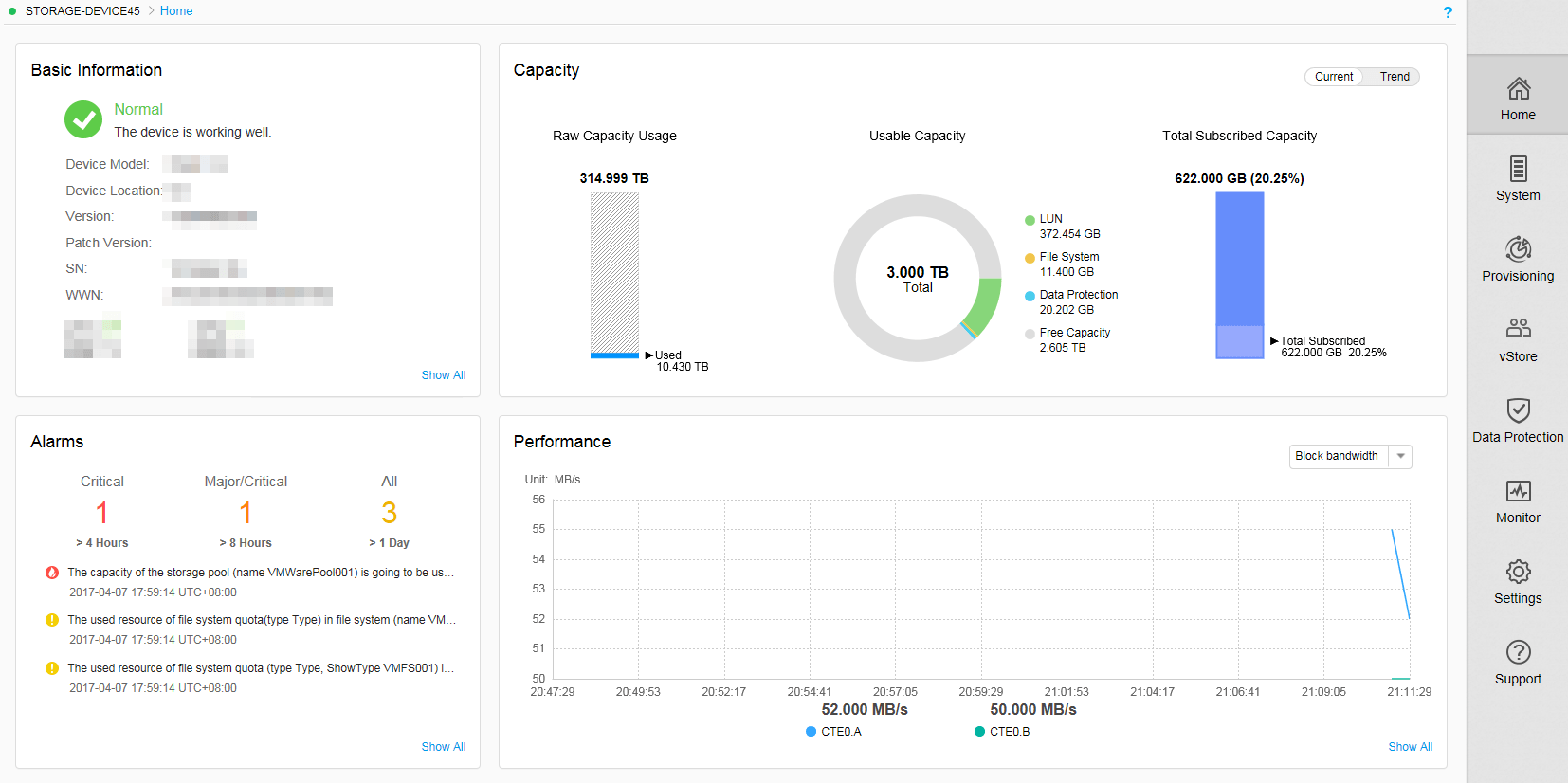Screen dimensions: 1568x783
Task: Click the '> 1 Day' text
Action: click(389, 543)
